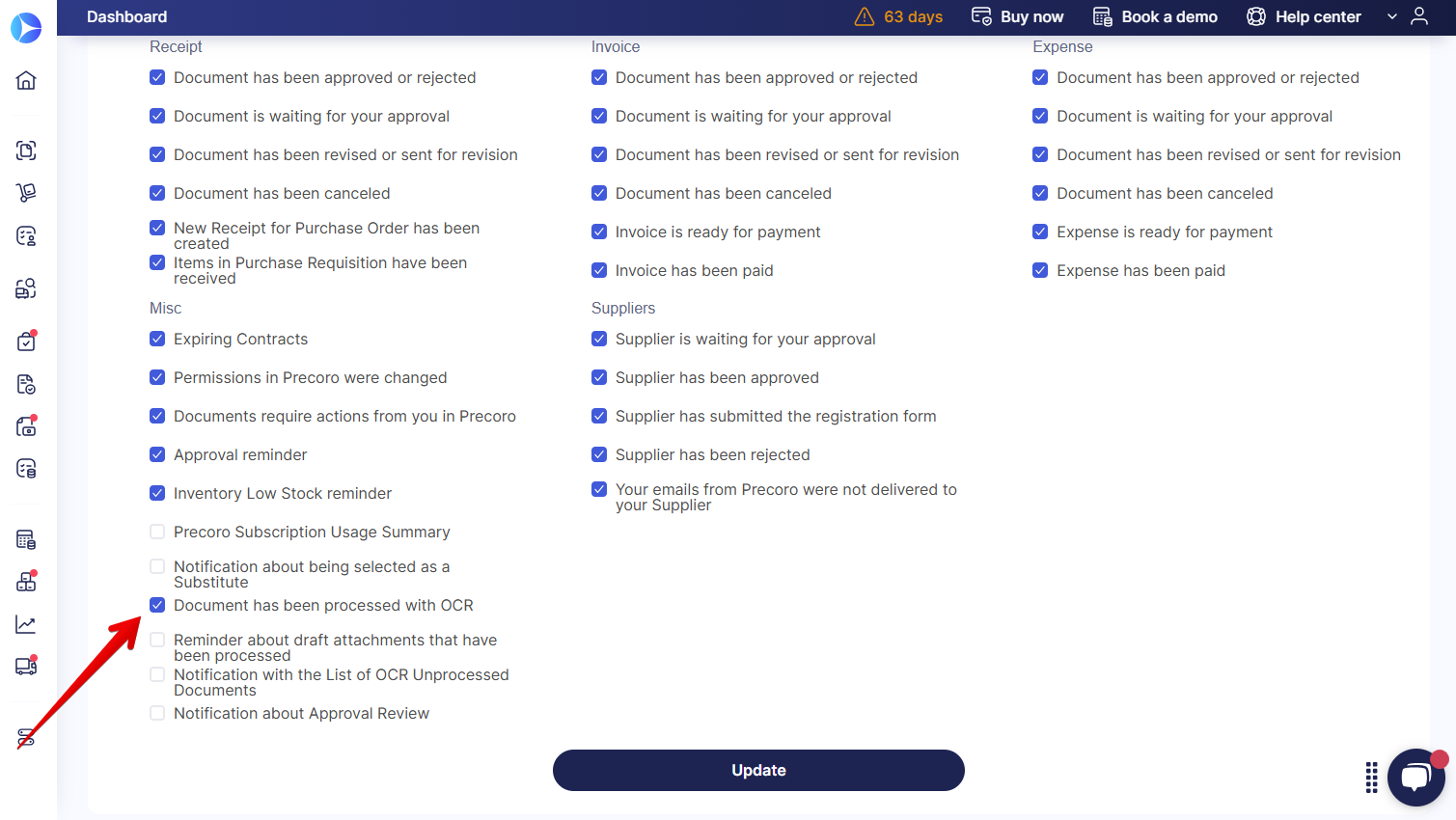This screenshot has height=820, width=1456.
Task: Click Book a demo in top bar
Action: [1155, 16]
